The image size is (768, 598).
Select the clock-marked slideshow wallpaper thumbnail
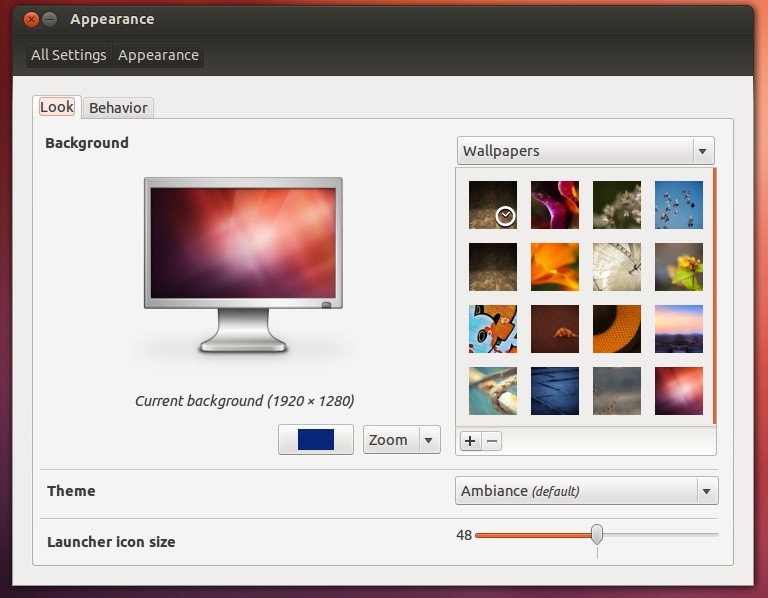coord(493,205)
